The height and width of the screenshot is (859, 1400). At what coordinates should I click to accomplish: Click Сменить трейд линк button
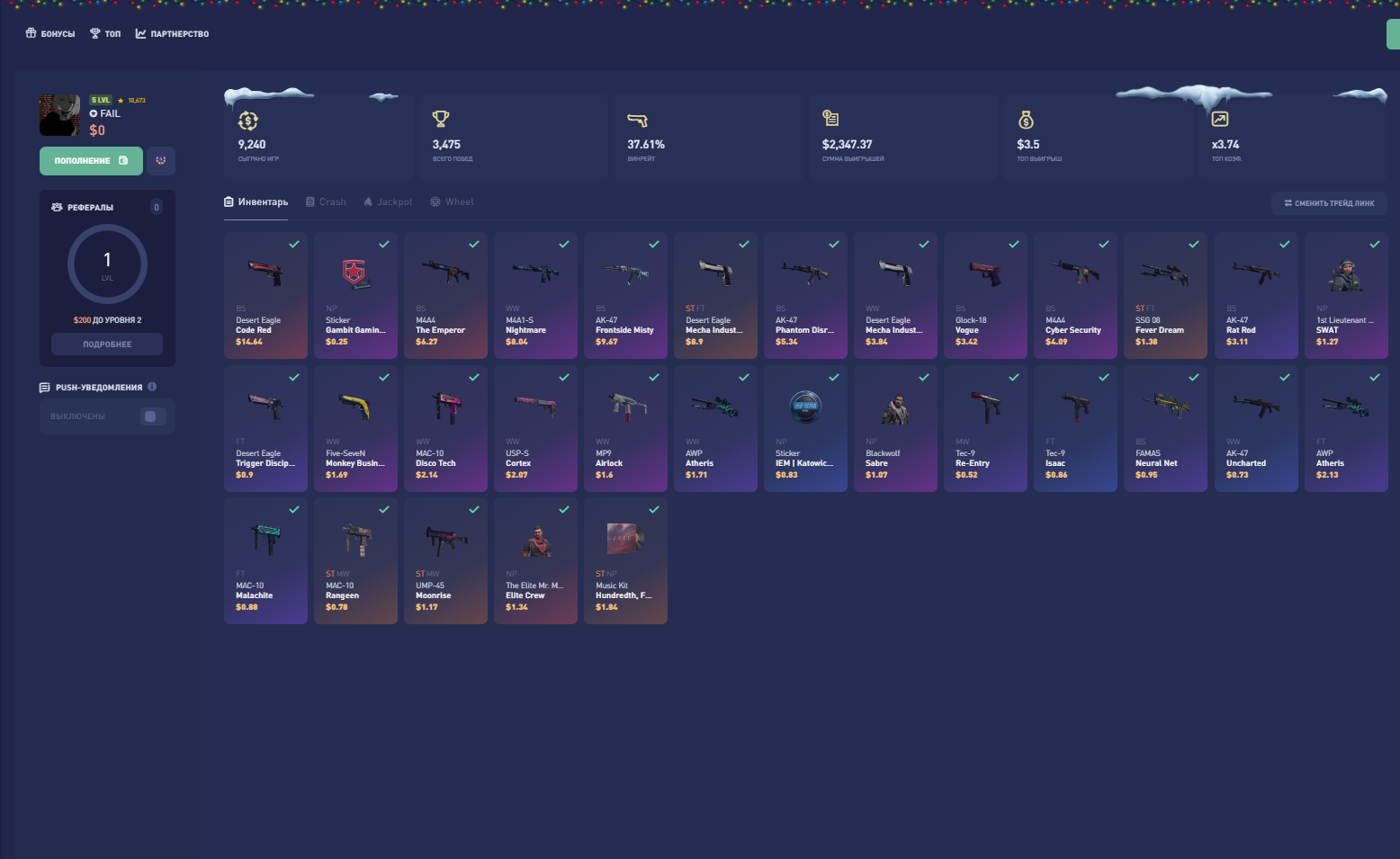1329,203
